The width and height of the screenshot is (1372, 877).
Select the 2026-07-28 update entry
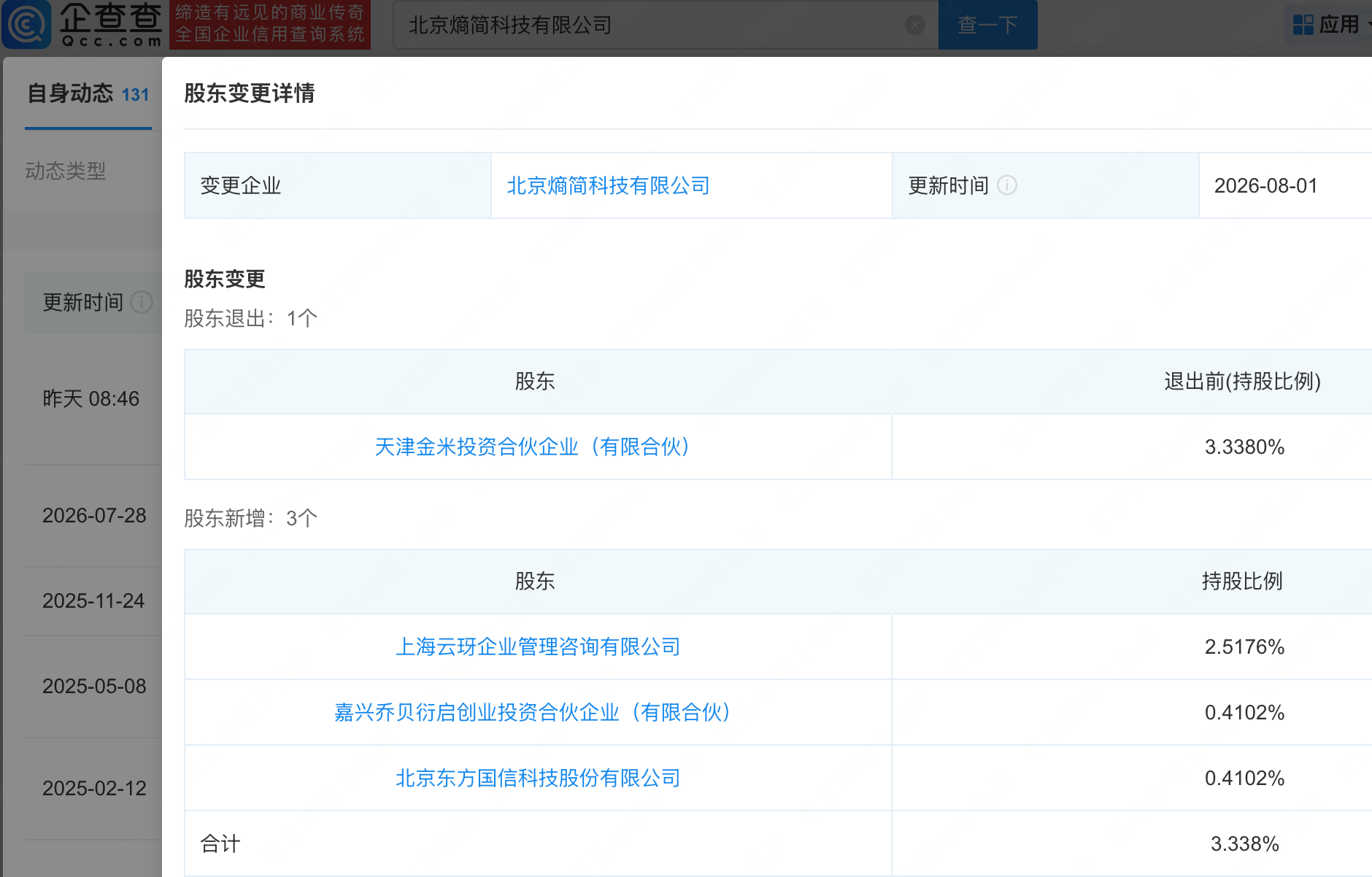click(x=94, y=515)
